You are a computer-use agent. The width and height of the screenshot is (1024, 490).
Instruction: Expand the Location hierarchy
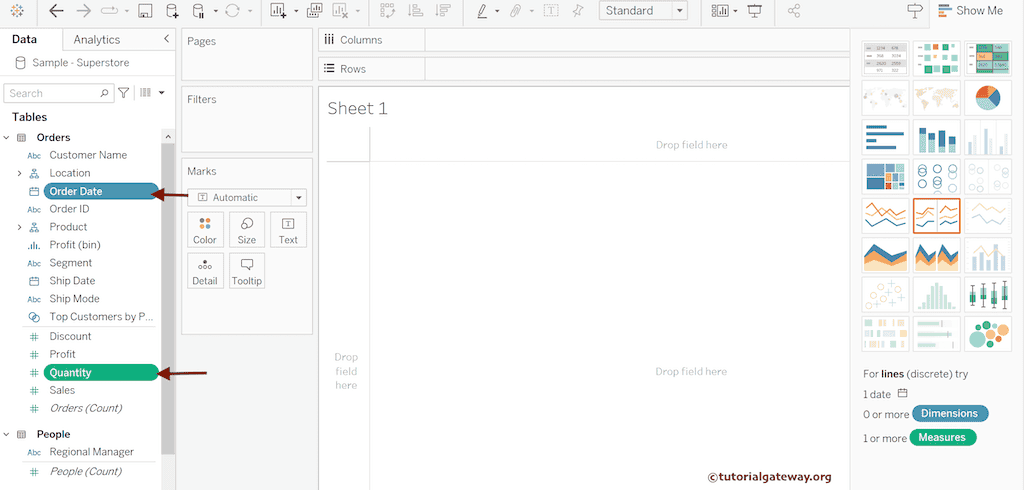[x=19, y=173]
